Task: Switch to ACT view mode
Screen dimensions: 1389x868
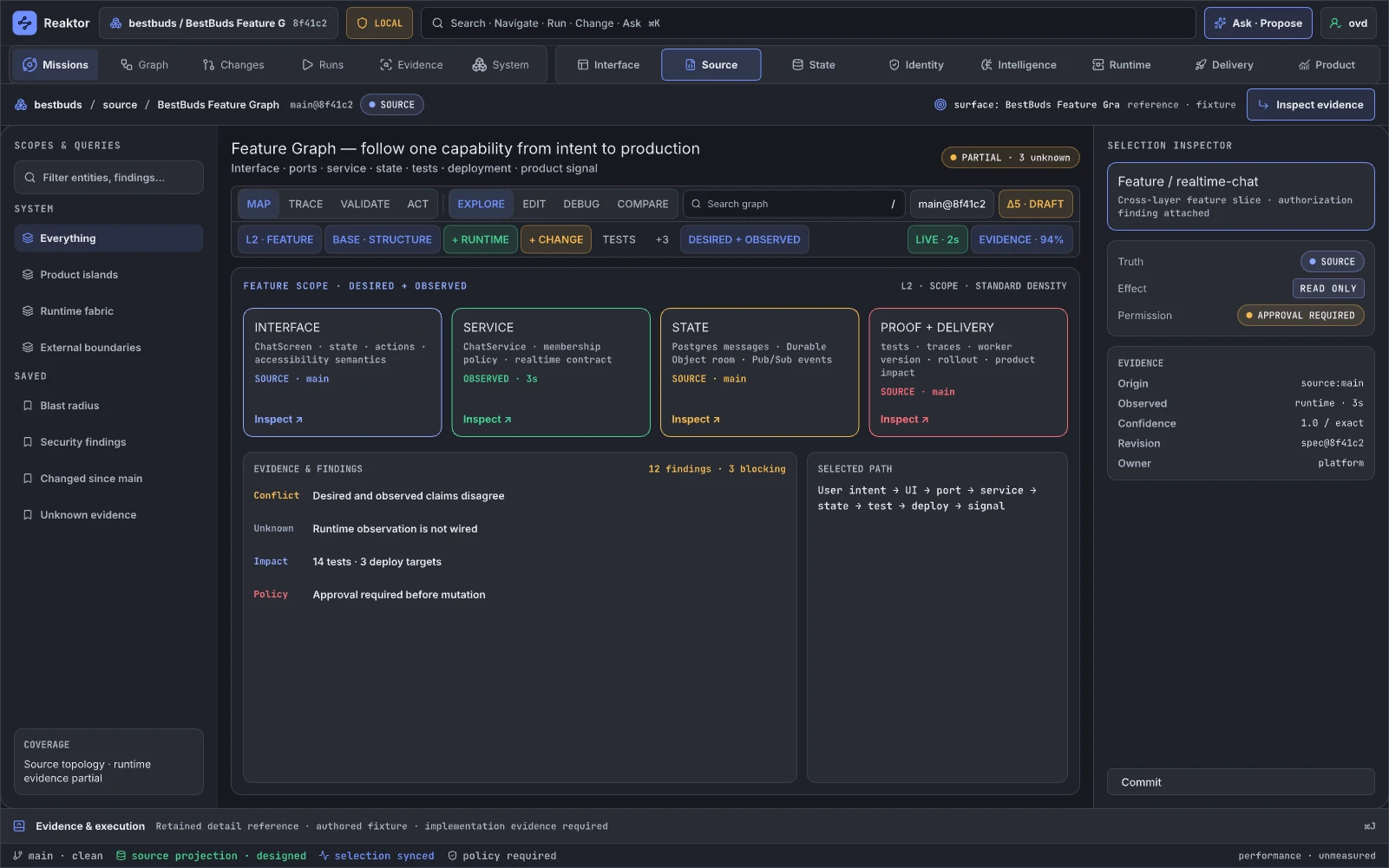Action: pos(418,205)
